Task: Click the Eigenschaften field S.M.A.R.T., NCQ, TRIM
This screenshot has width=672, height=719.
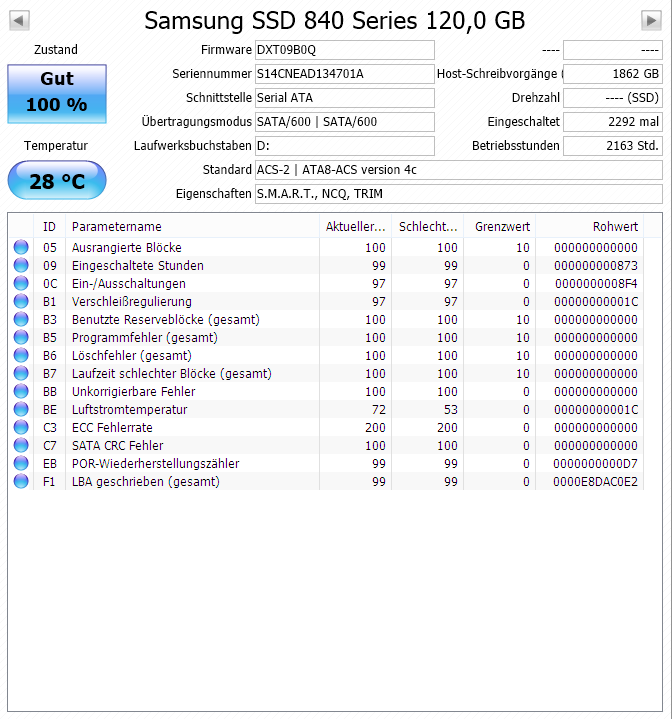Action: [x=459, y=194]
